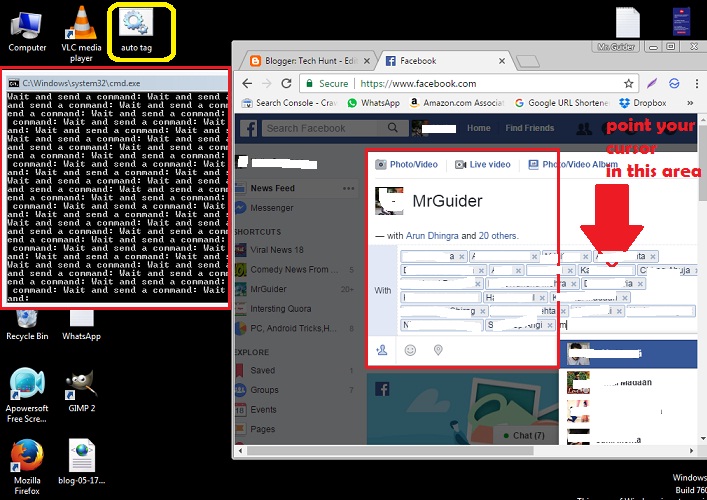Image resolution: width=707 pixels, height=500 pixels.
Task: Open Search Console bookmark
Action: pyautogui.click(x=289, y=103)
